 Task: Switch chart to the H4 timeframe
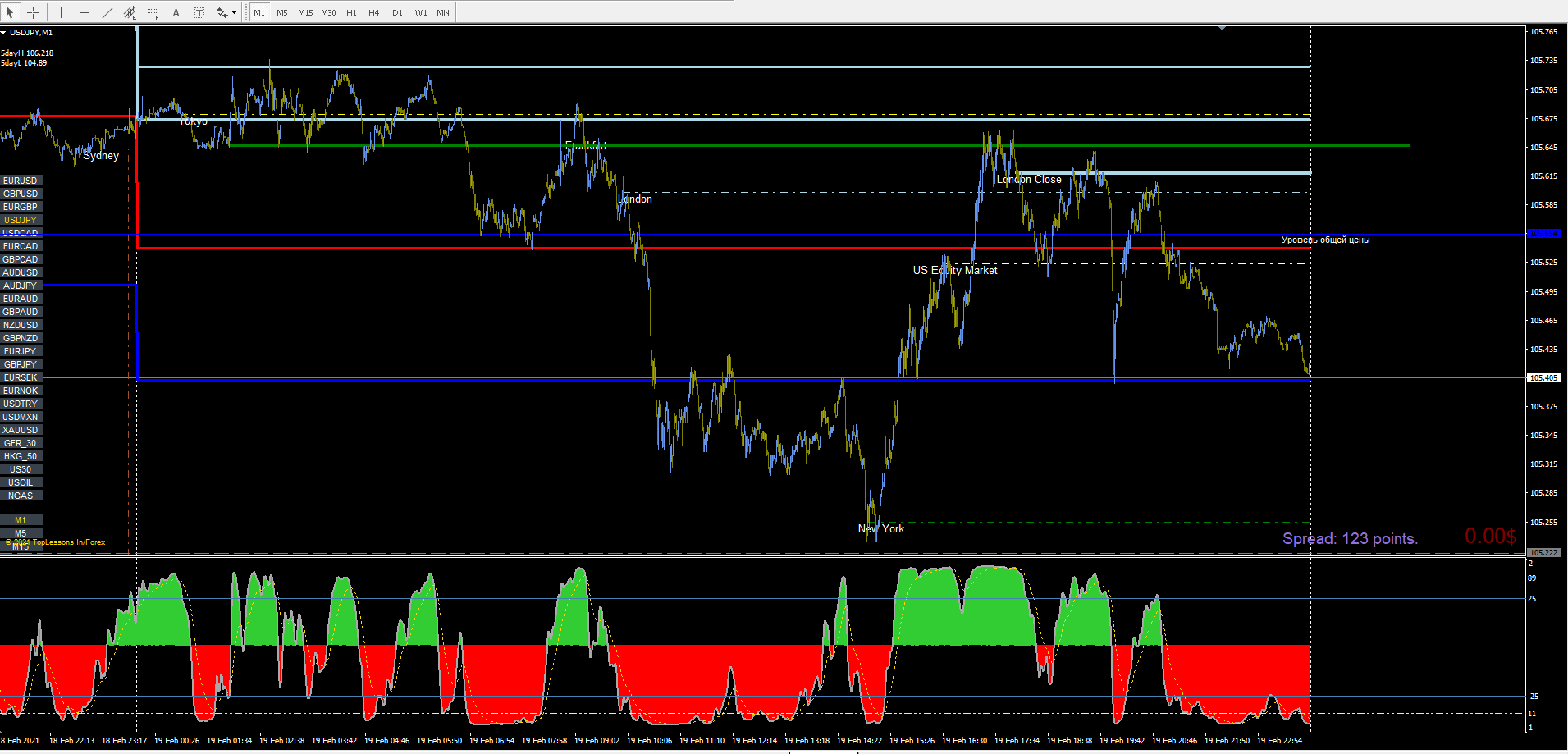374,12
